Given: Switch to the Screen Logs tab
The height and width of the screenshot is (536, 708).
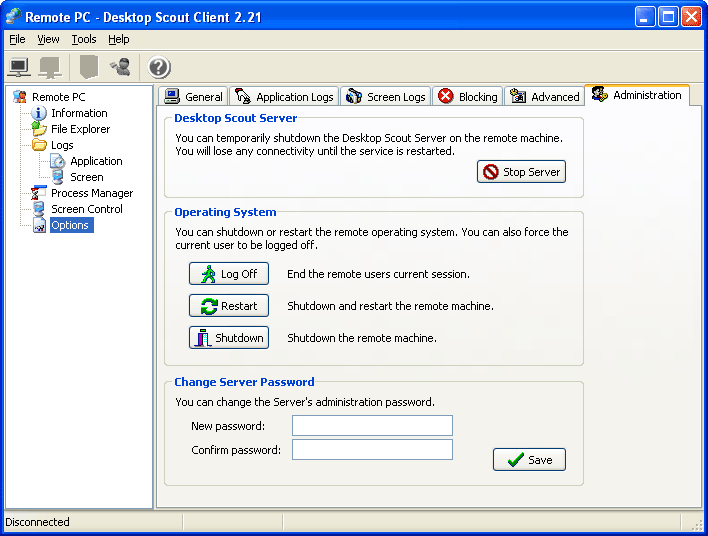Looking at the screenshot, I should click(x=385, y=97).
